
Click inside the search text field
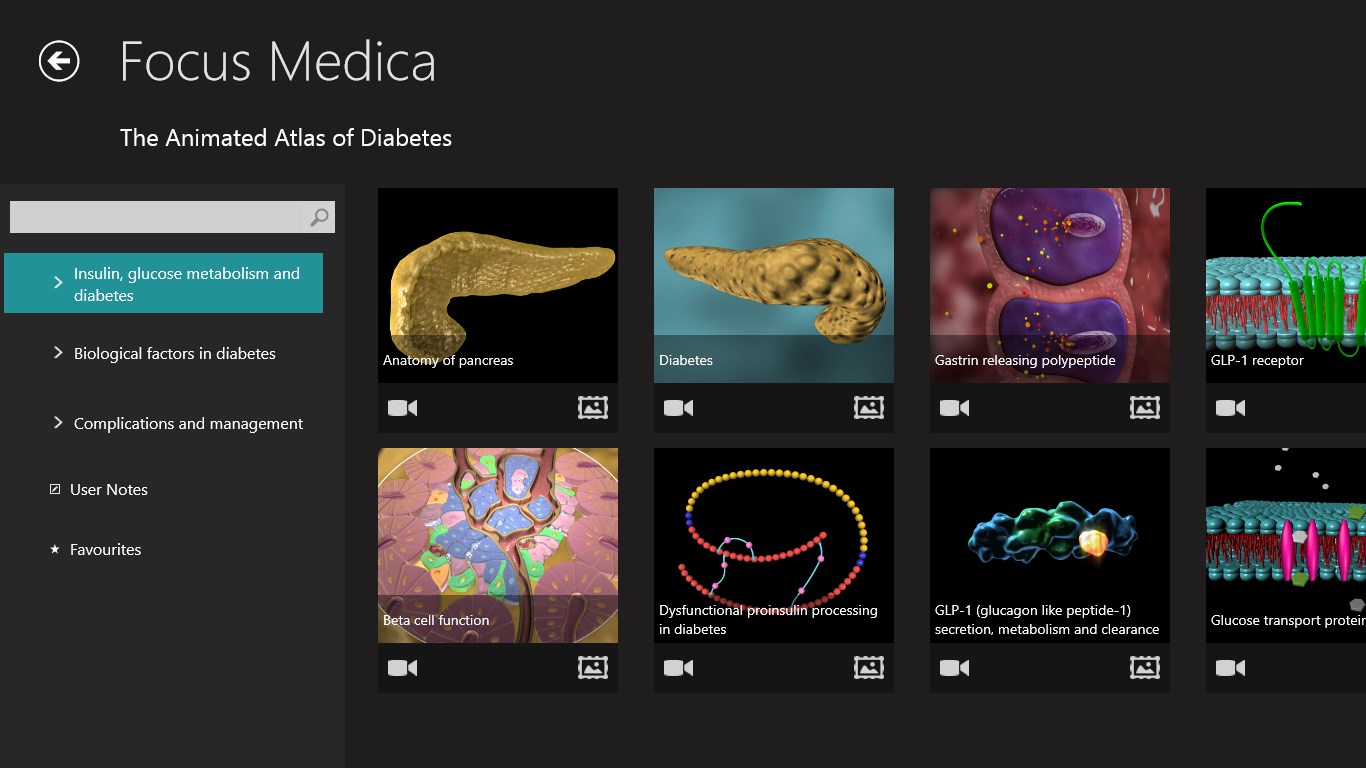(155, 217)
